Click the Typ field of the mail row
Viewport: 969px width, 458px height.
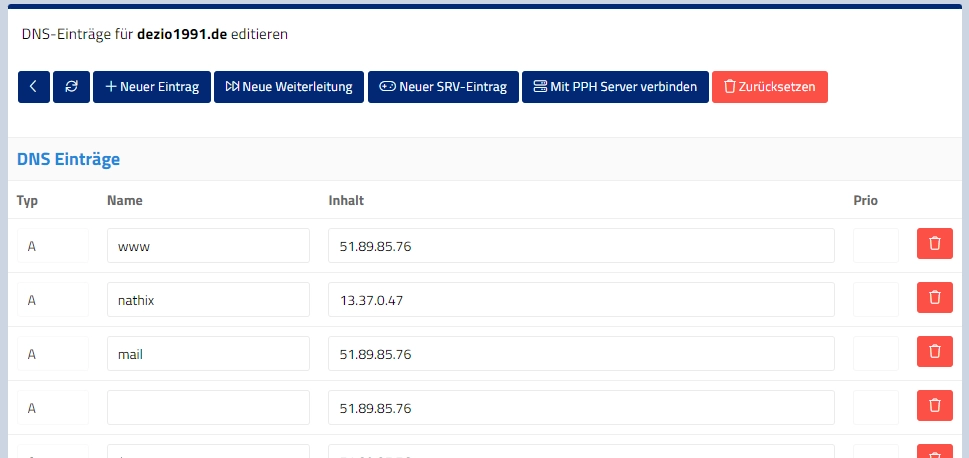point(53,354)
